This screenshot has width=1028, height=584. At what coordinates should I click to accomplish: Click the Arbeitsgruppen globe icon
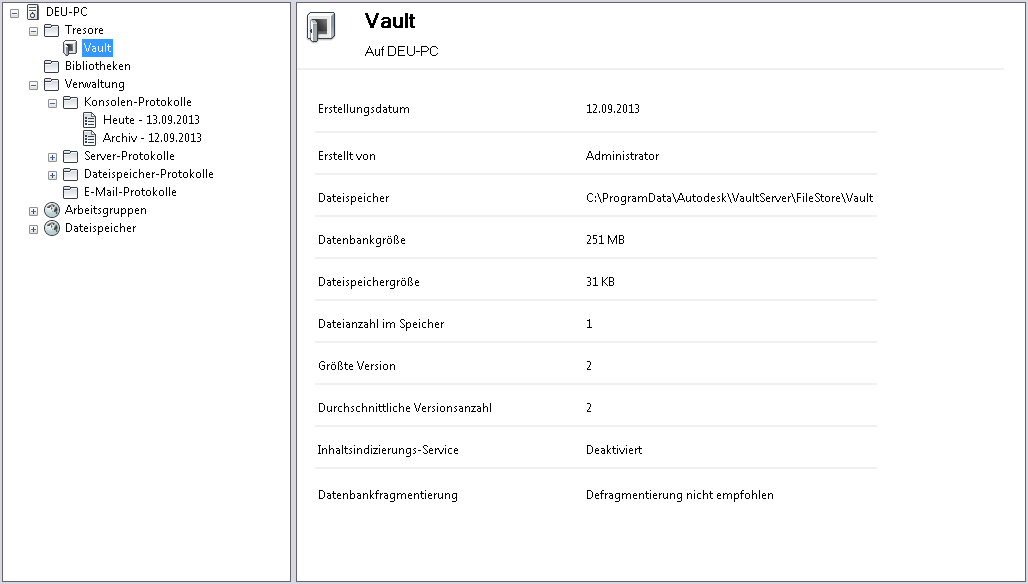pyautogui.click(x=51, y=210)
